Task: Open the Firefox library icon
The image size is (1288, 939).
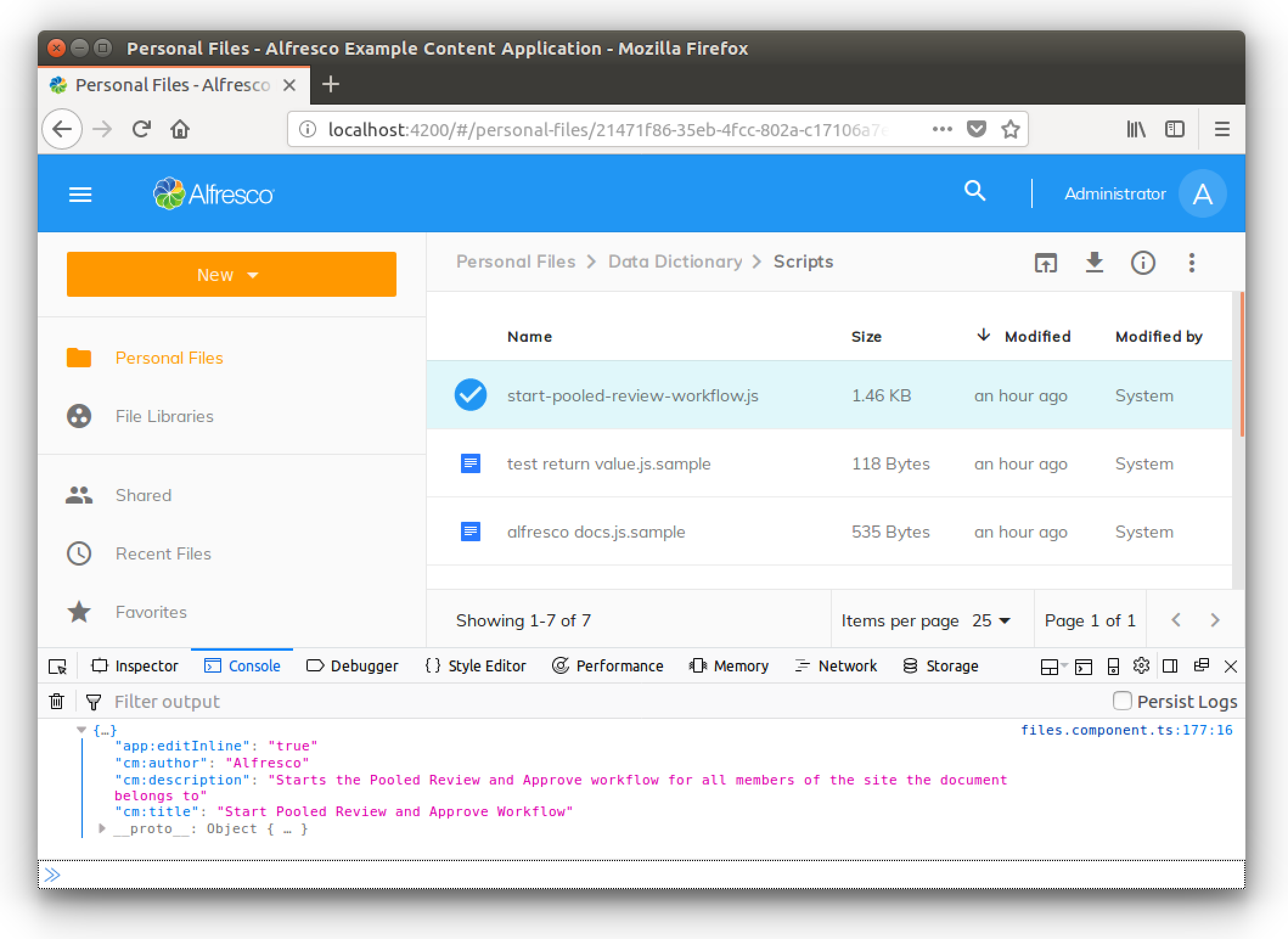Action: [1136, 129]
